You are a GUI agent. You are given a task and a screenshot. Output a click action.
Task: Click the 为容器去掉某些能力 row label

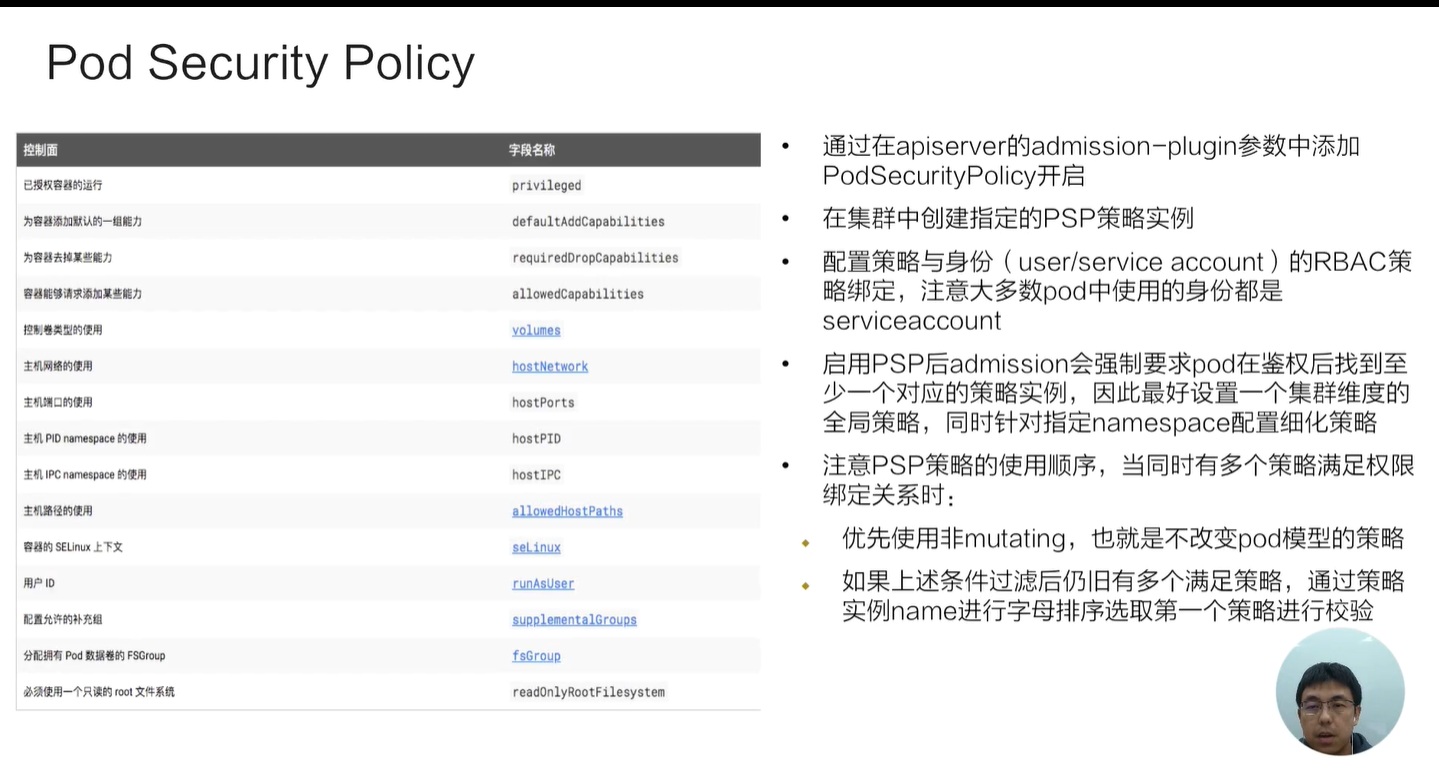point(69,257)
